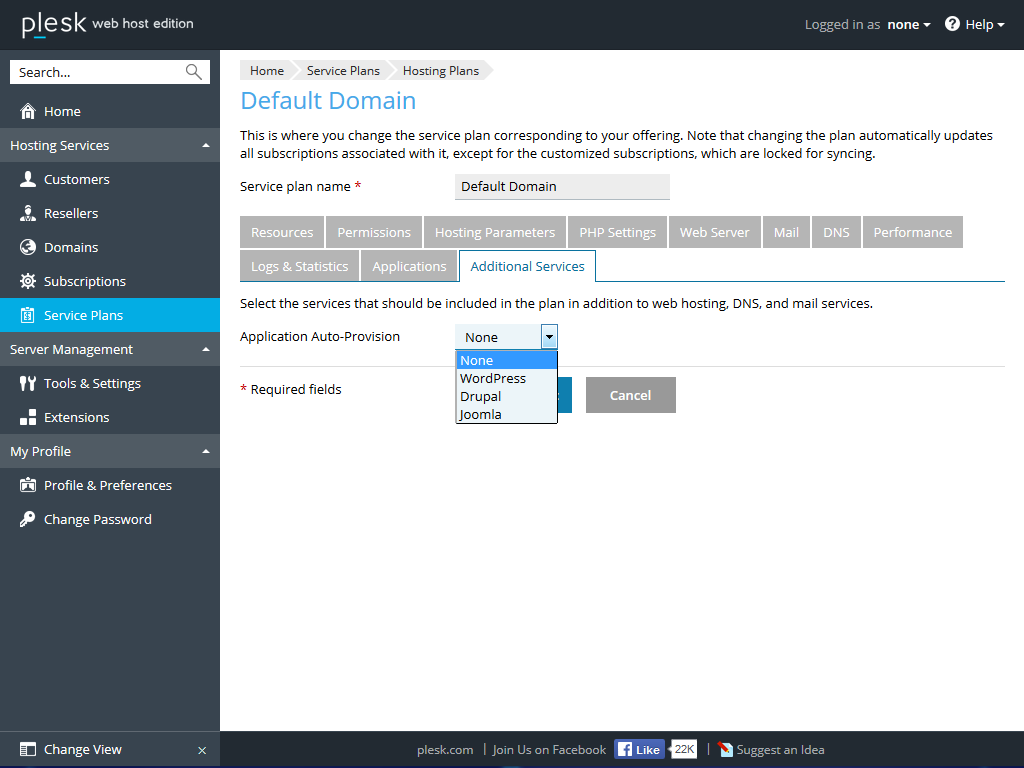This screenshot has height=768, width=1024.
Task: Click the Customers person icon
Action: (27, 179)
